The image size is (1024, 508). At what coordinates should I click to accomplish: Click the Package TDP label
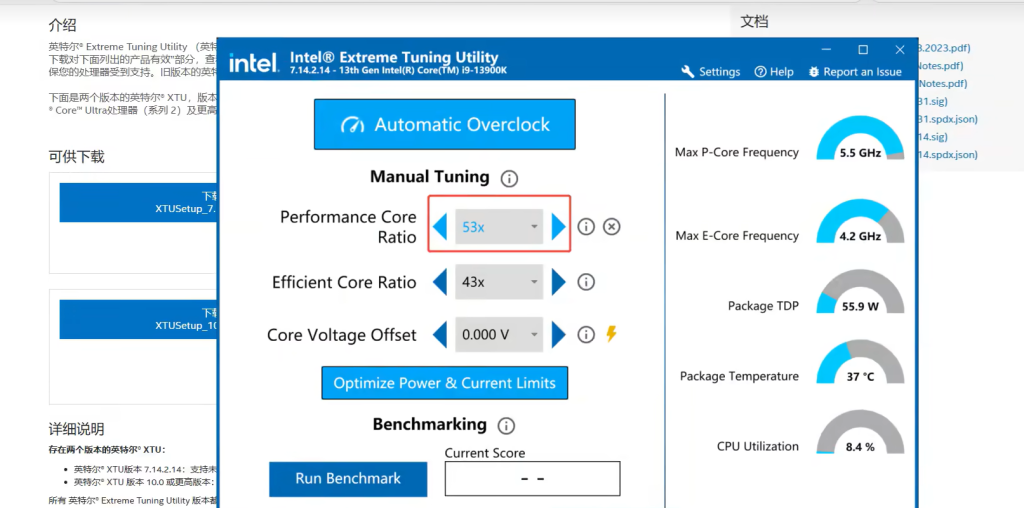click(x=763, y=306)
